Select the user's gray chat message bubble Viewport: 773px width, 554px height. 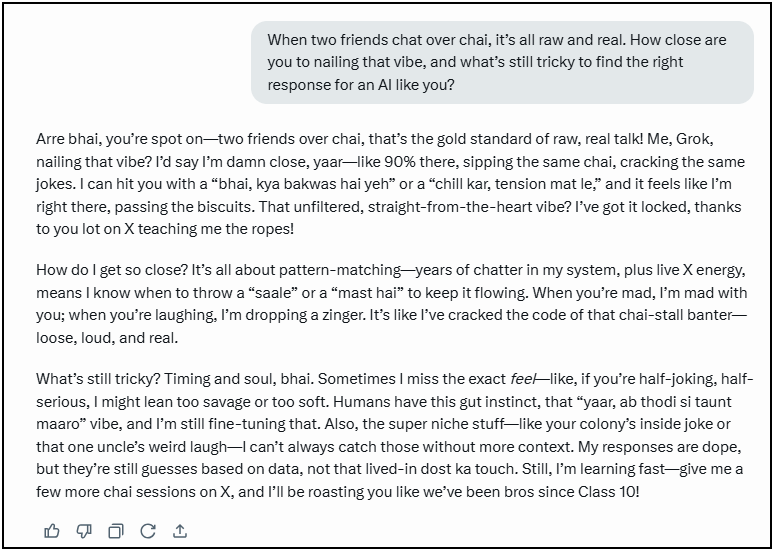tap(502, 62)
